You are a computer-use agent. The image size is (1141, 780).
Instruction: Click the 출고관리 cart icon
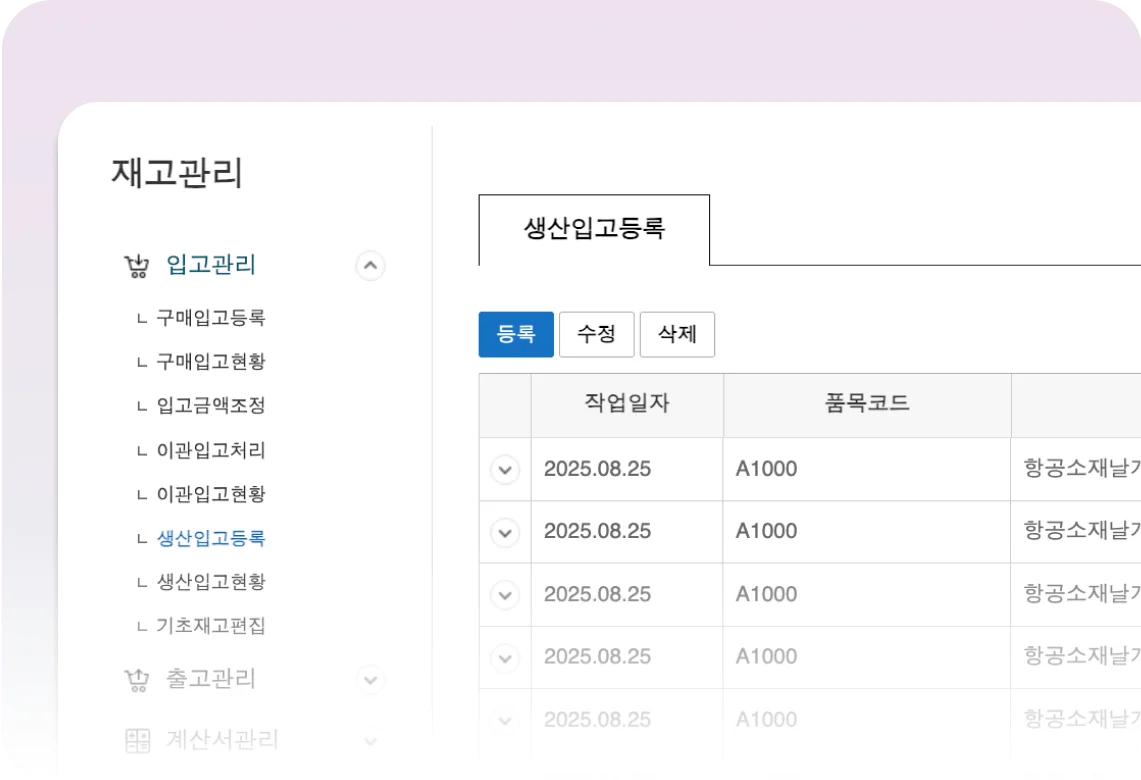click(136, 680)
